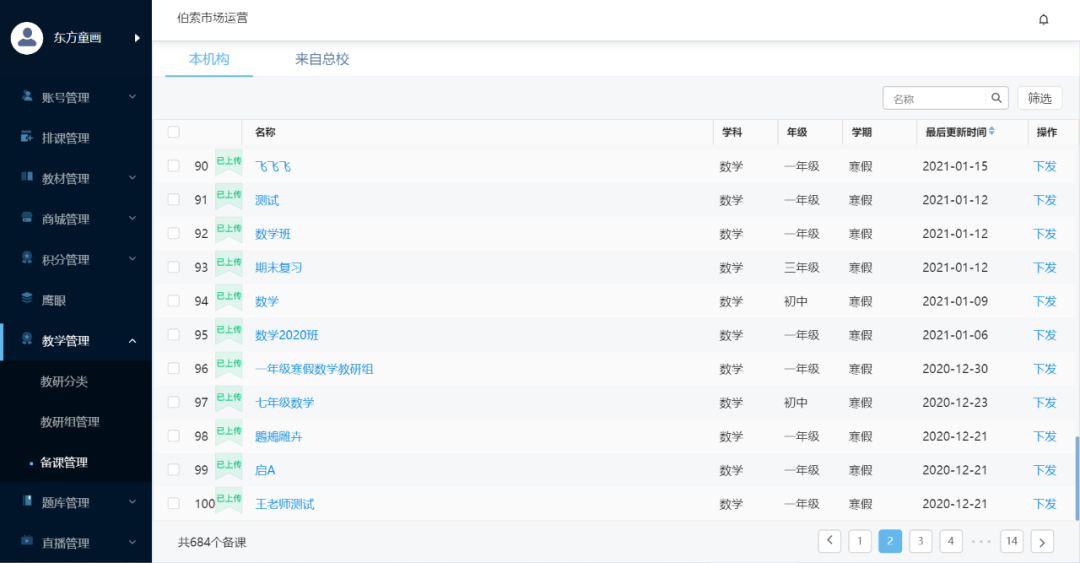This screenshot has width=1080, height=563.
Task: Expand the 教材管理 menu chevron
Action: (x=132, y=178)
